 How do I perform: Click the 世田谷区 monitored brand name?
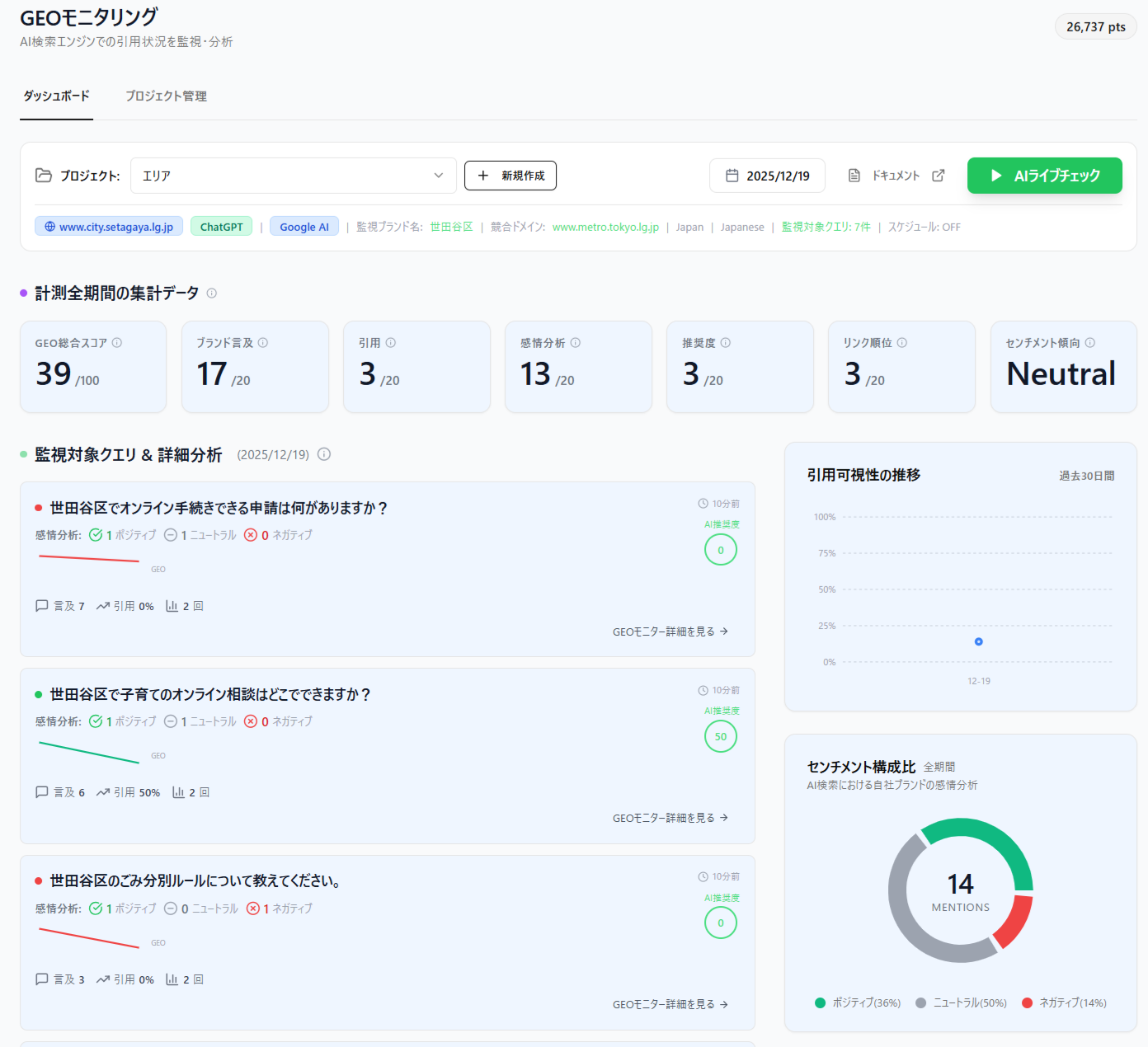pyautogui.click(x=451, y=227)
